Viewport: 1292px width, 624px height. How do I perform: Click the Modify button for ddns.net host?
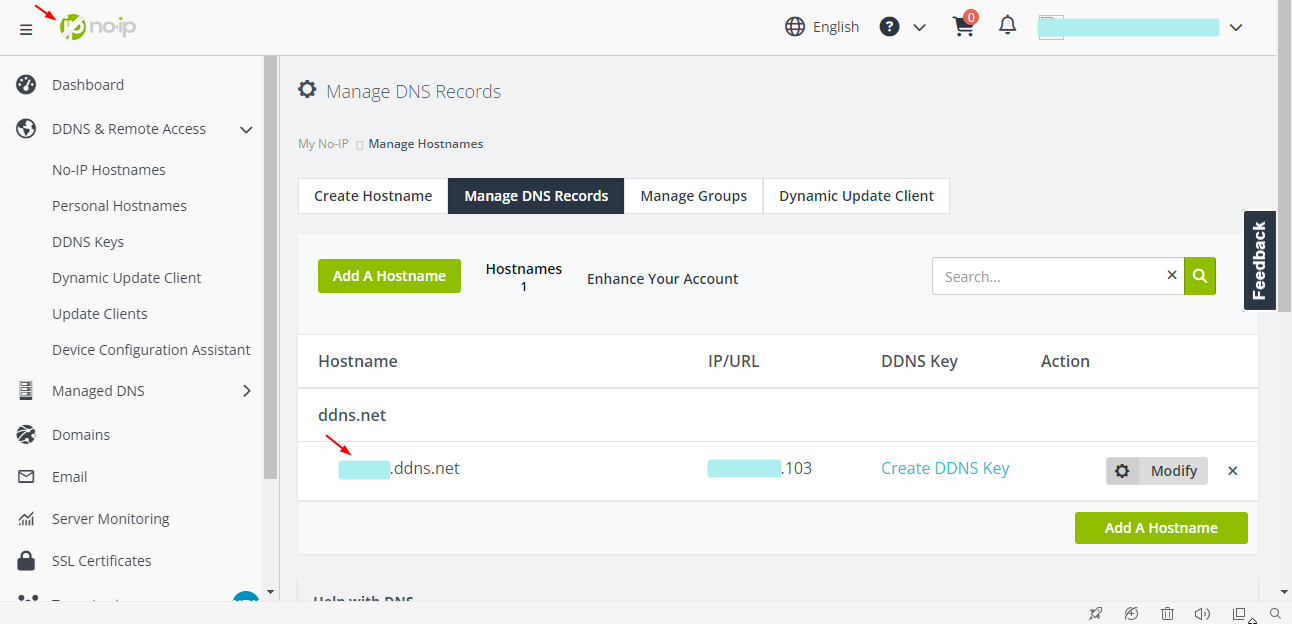(1157, 471)
